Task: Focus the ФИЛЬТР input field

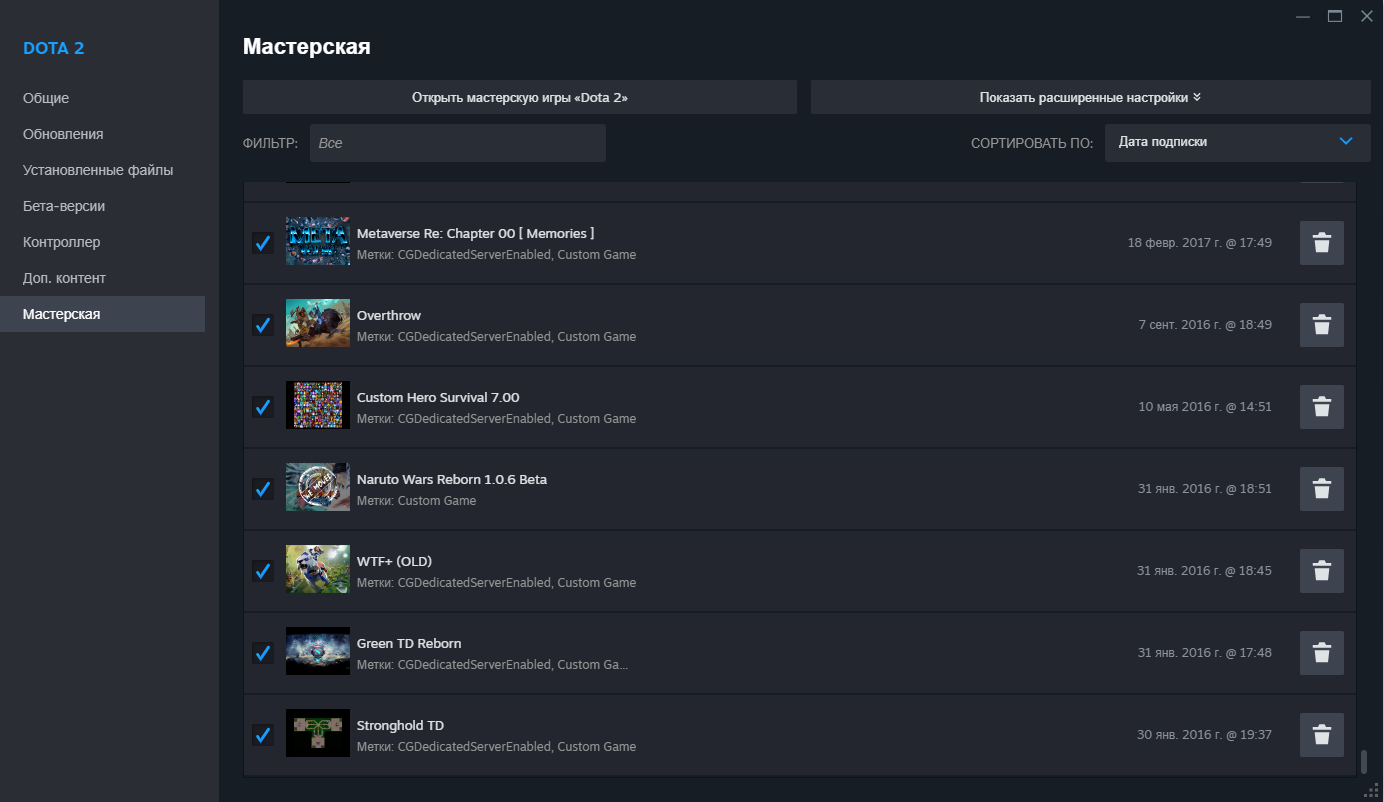Action: (458, 143)
